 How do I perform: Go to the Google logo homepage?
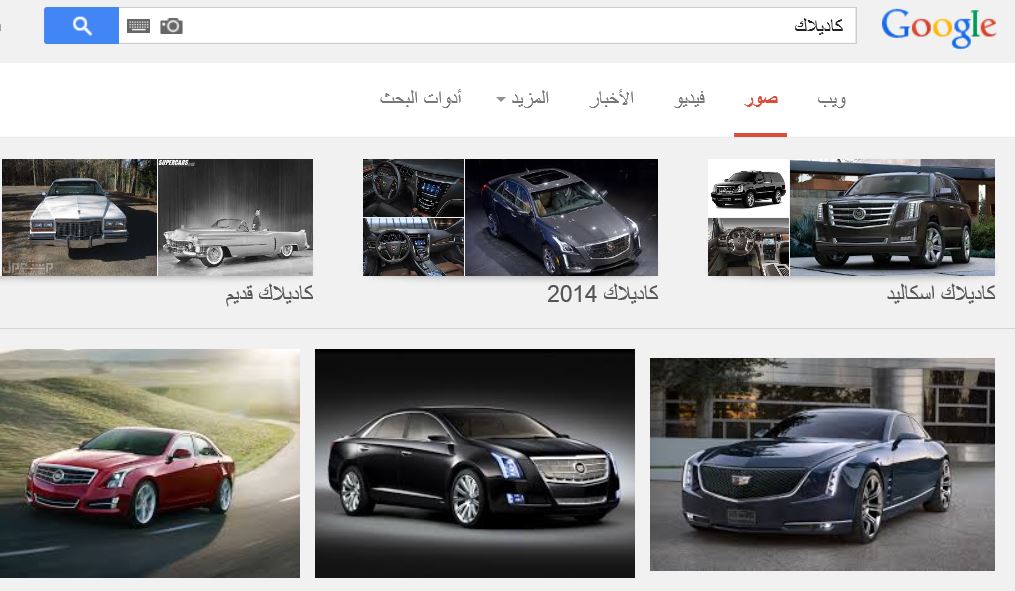tap(938, 27)
